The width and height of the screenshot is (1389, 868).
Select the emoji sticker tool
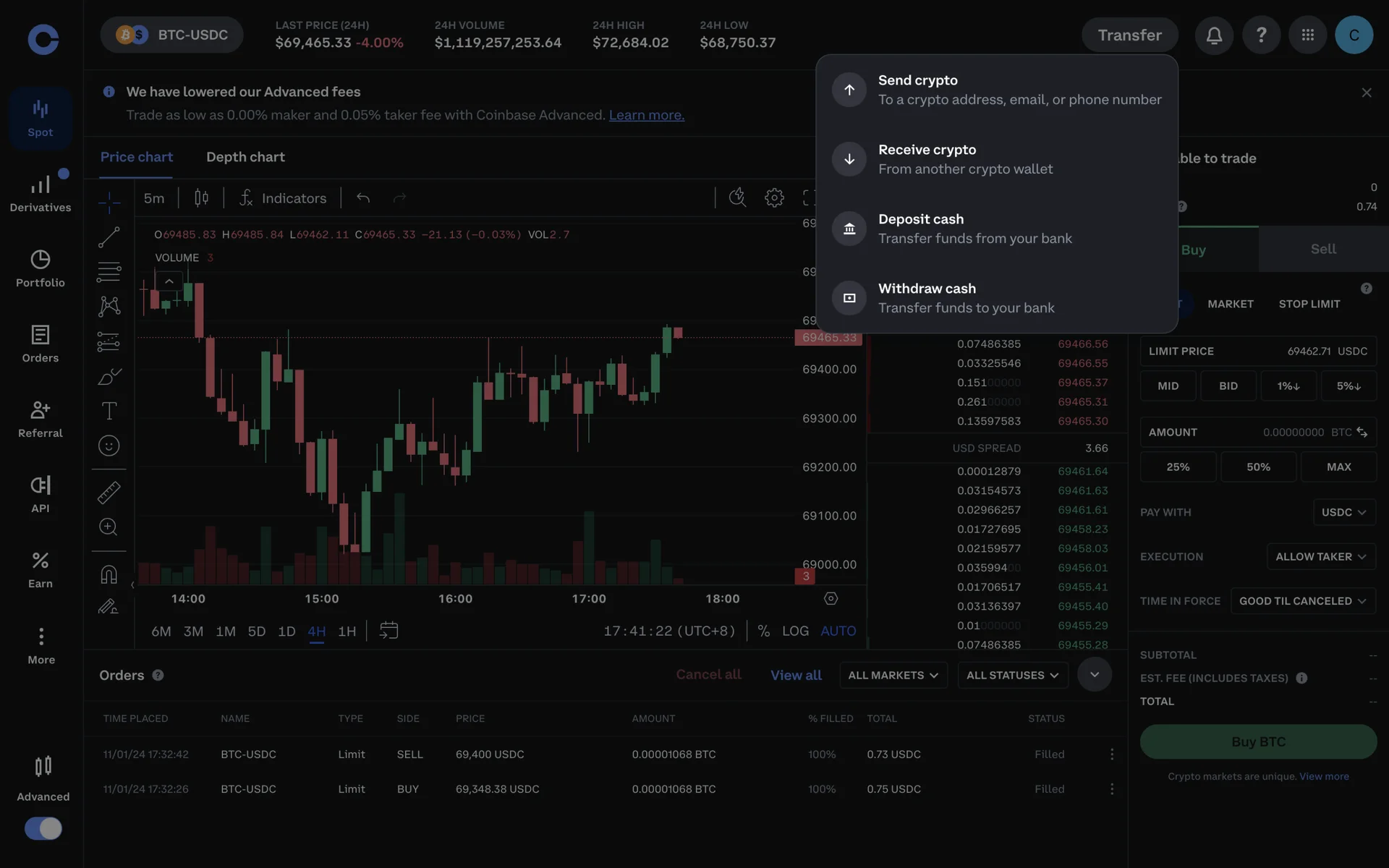[109, 446]
